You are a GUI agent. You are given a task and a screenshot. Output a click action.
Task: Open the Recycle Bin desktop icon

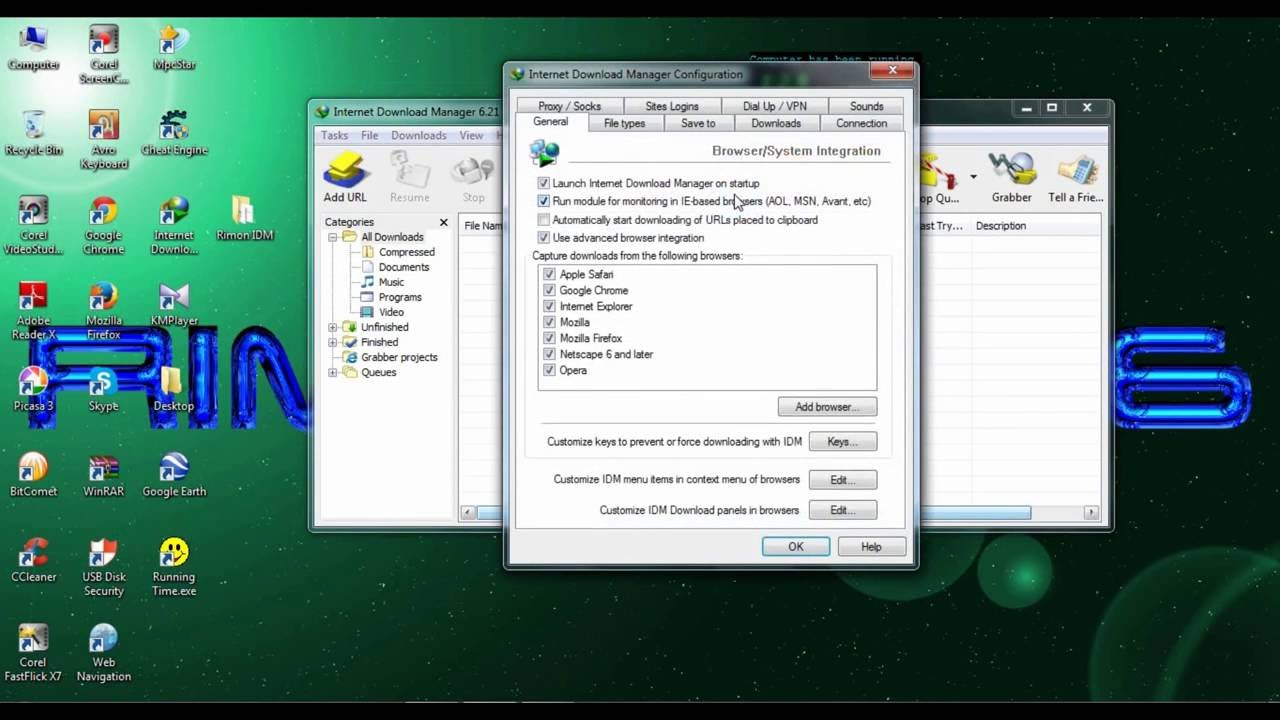33,132
